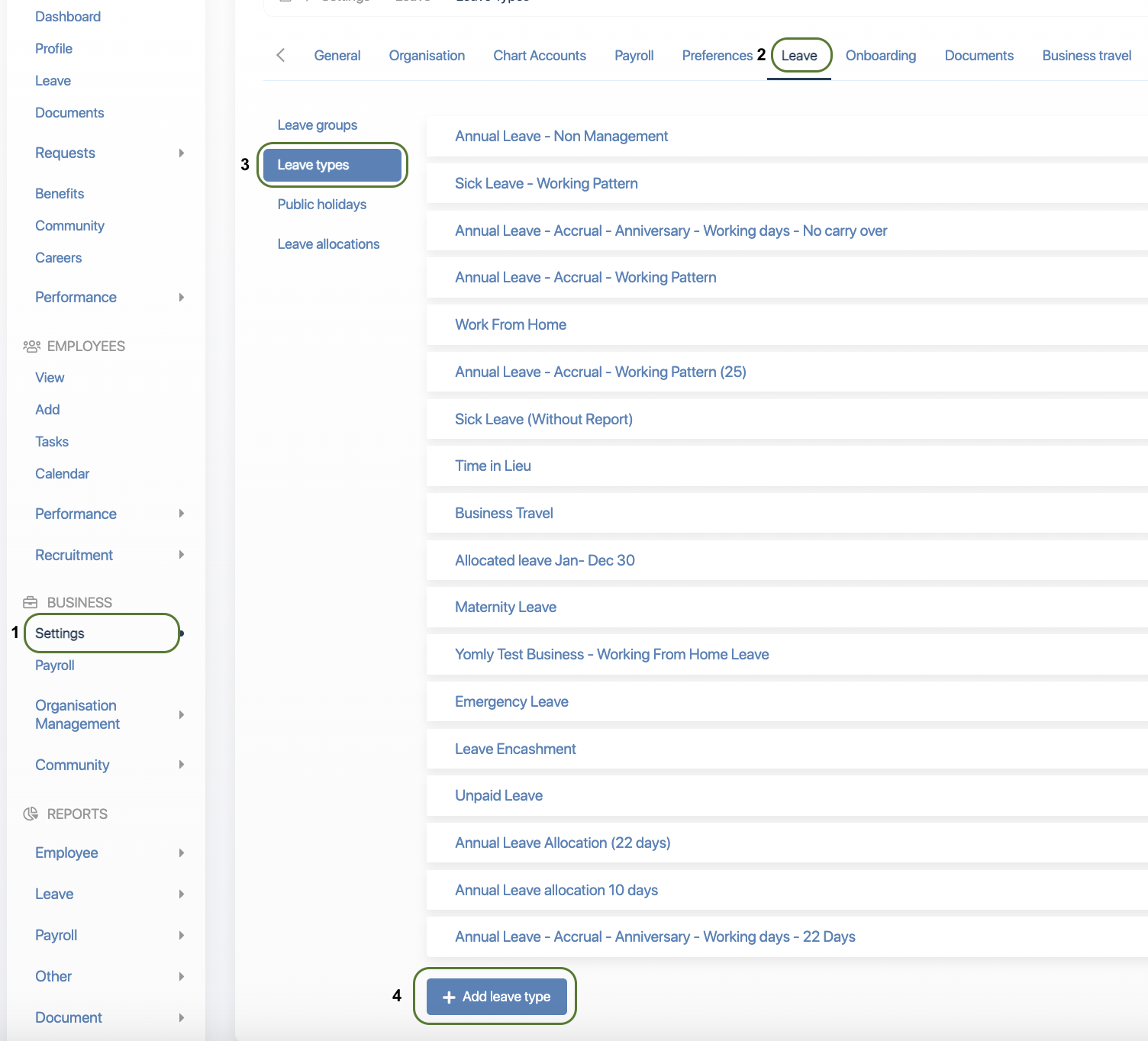1148x1041 pixels.
Task: Switch to the Onboarding tab
Action: (x=880, y=56)
